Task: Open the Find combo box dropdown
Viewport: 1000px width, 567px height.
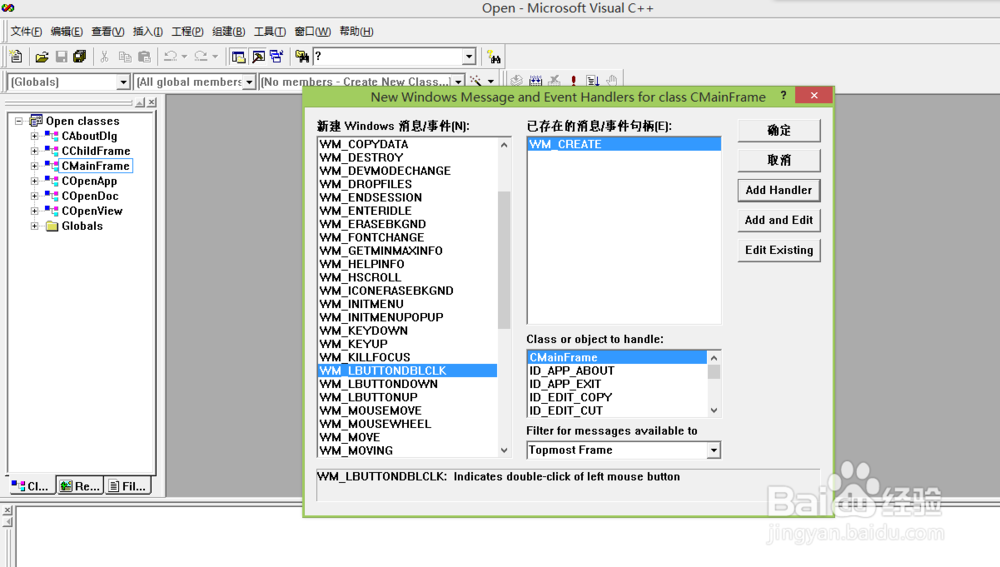Action: [x=469, y=57]
